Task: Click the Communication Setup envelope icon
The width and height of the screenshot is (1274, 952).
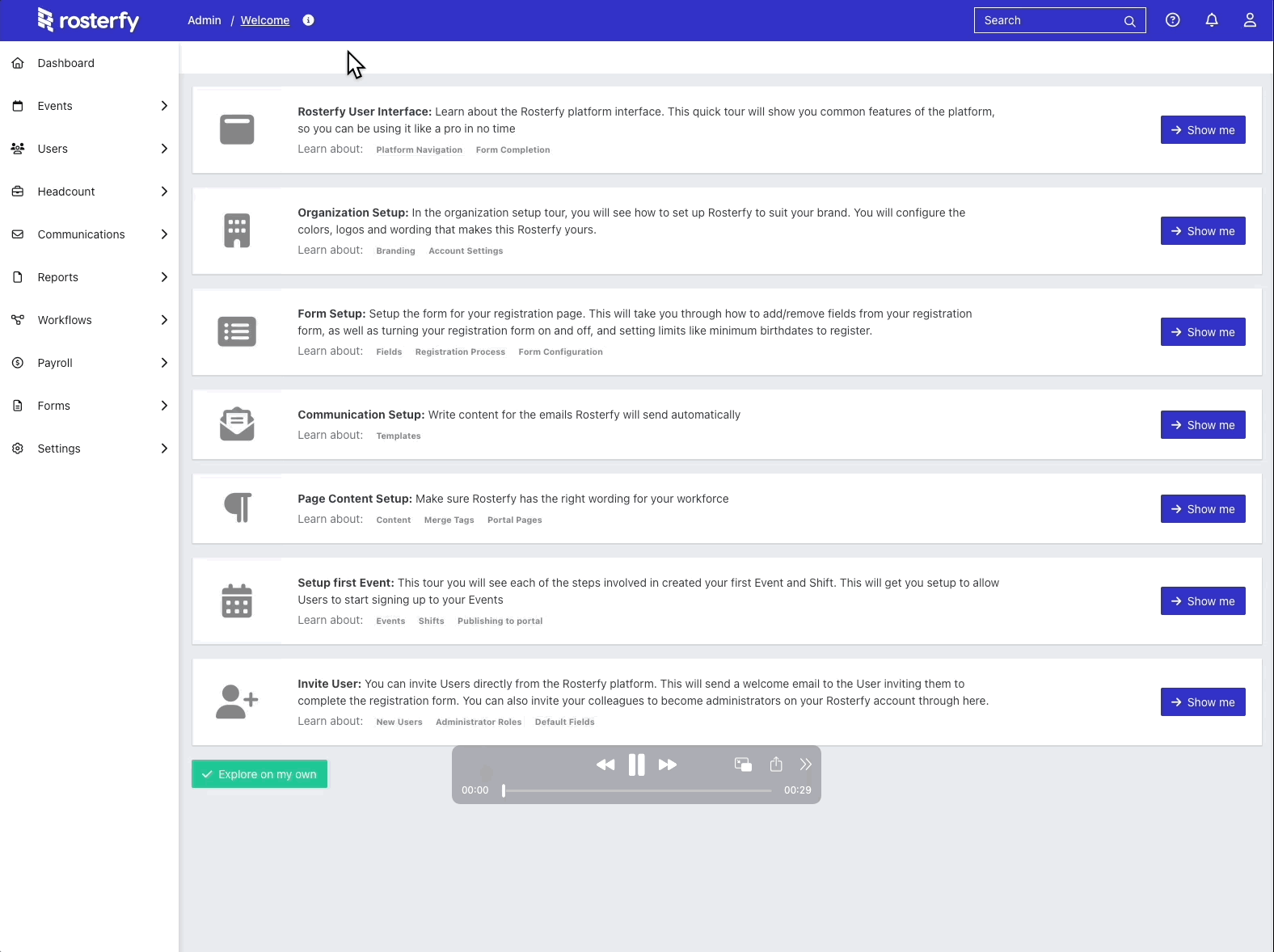Action: (x=237, y=424)
